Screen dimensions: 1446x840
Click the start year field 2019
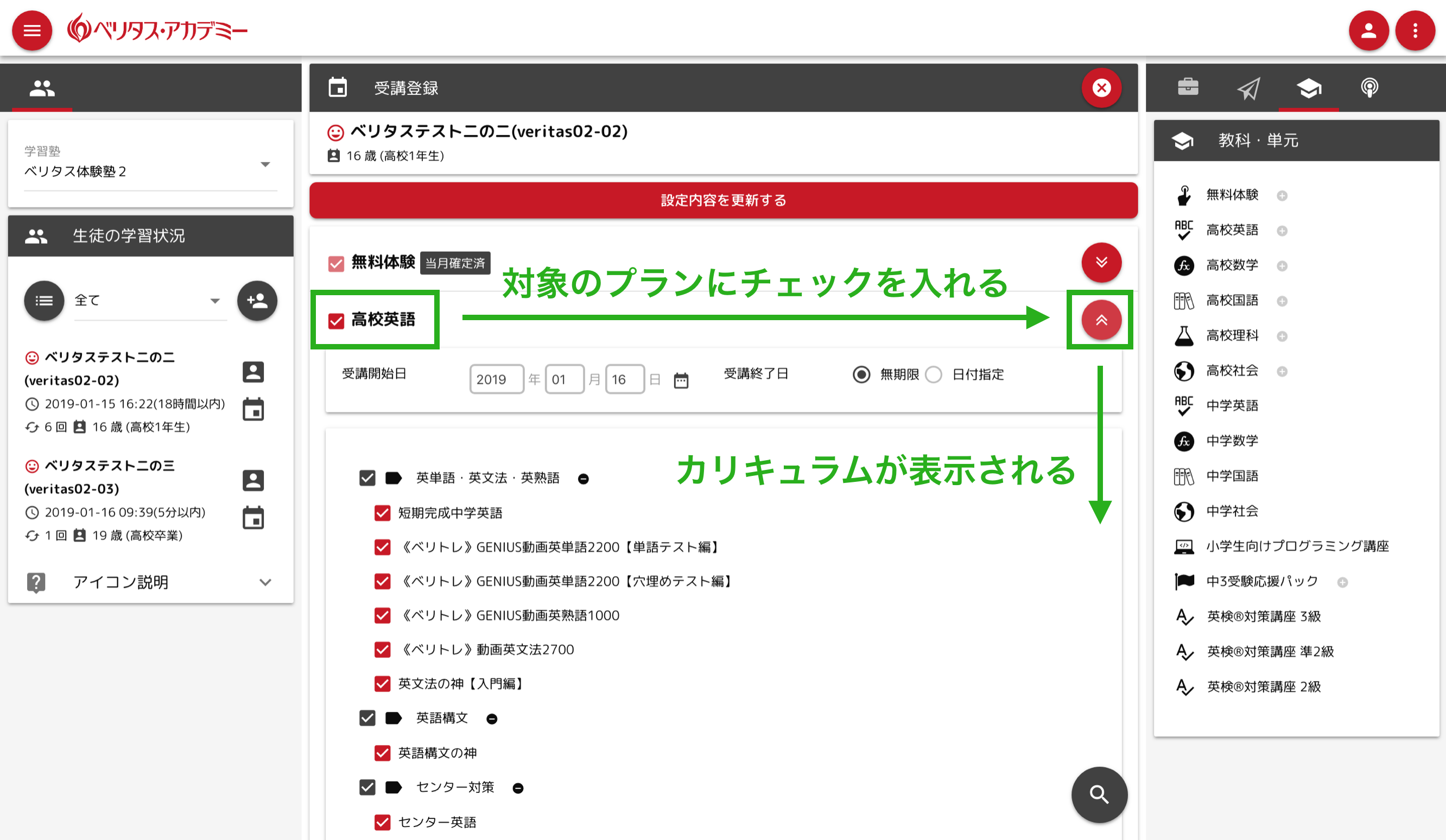point(496,379)
